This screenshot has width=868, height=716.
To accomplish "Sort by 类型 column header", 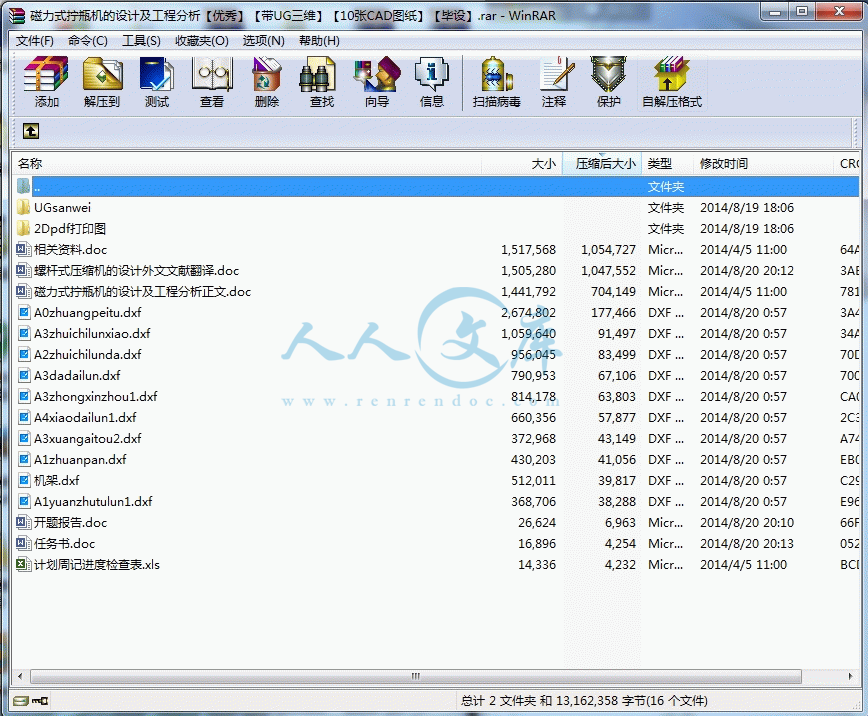I will click(x=667, y=163).
